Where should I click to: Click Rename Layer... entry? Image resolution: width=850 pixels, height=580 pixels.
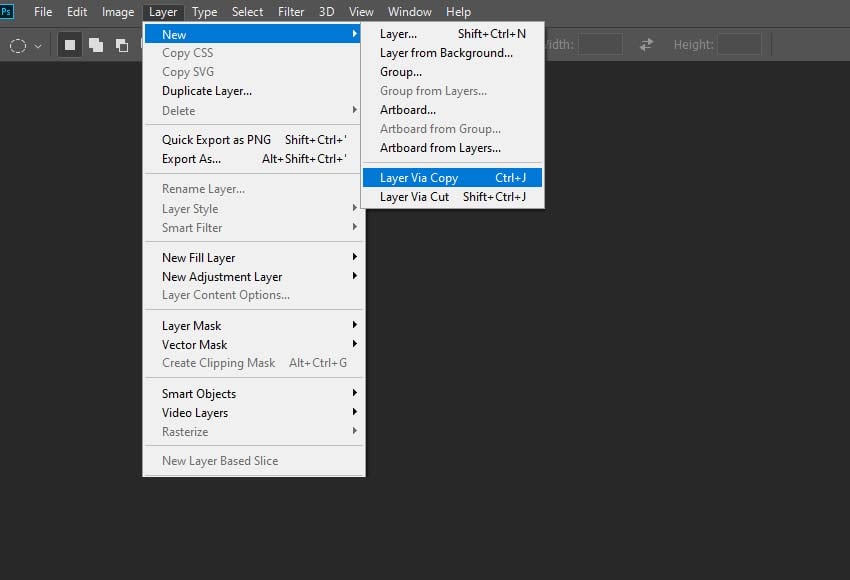(253, 189)
